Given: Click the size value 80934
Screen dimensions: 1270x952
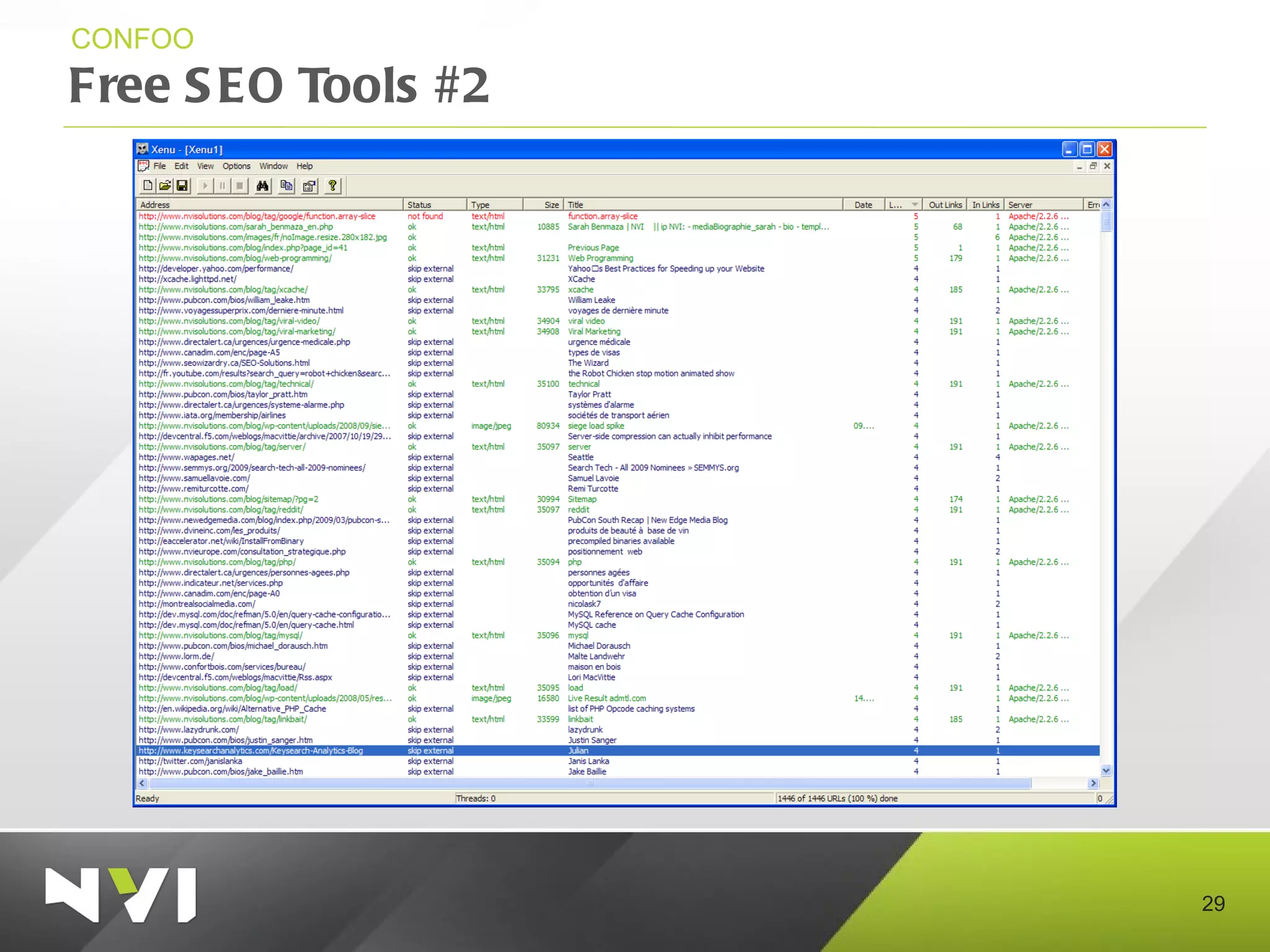Looking at the screenshot, I should point(548,426).
